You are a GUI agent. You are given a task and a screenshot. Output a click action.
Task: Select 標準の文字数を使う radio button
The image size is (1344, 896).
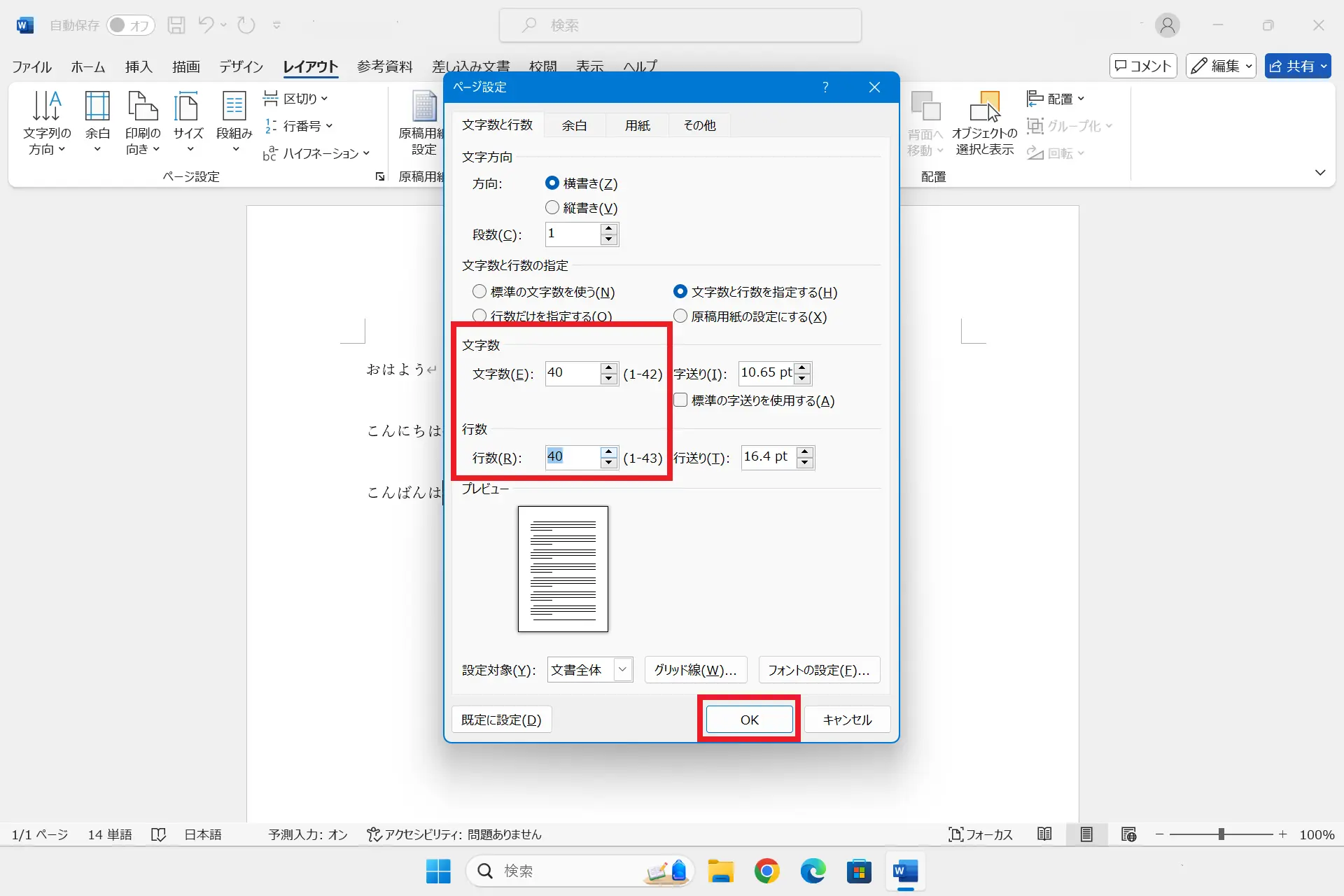[479, 292]
